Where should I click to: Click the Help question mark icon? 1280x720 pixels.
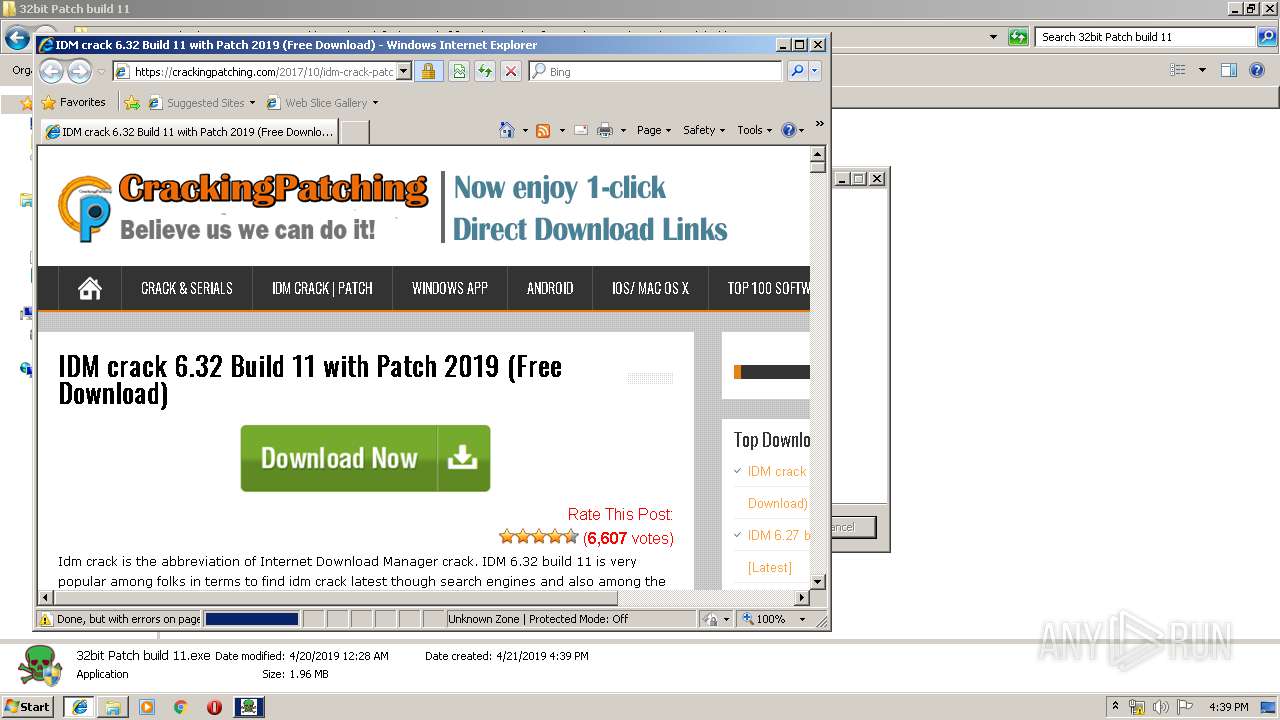pyautogui.click(x=788, y=130)
